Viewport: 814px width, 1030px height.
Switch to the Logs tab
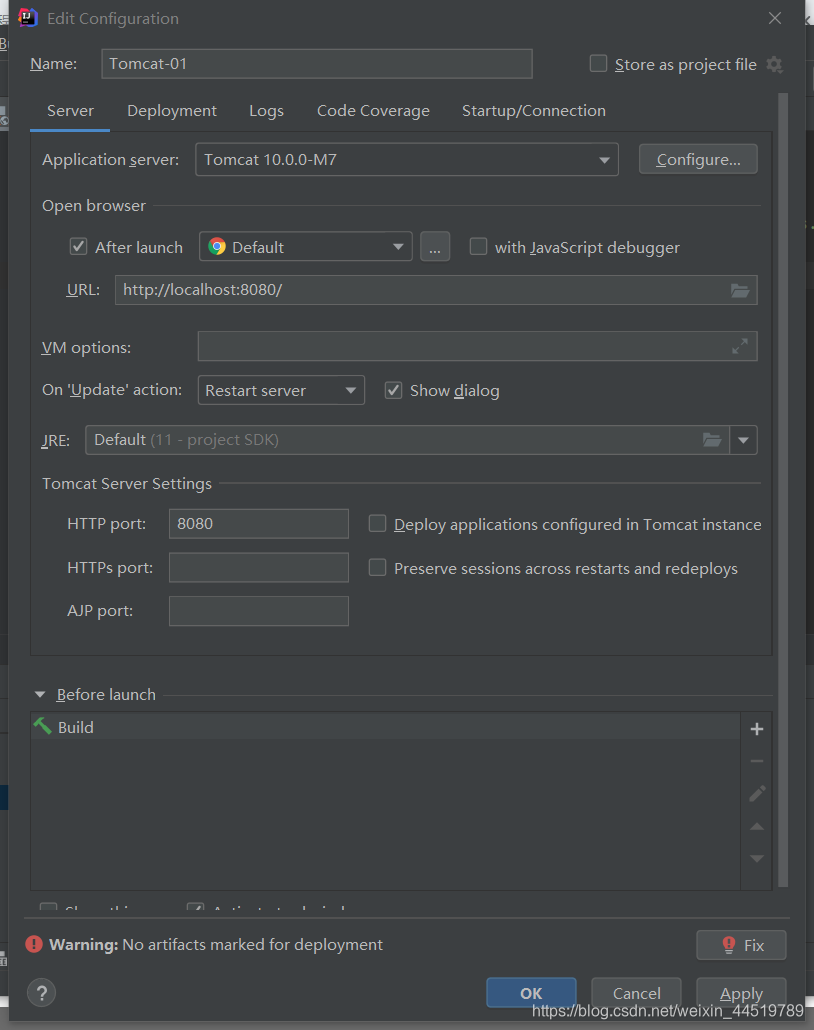pos(266,110)
